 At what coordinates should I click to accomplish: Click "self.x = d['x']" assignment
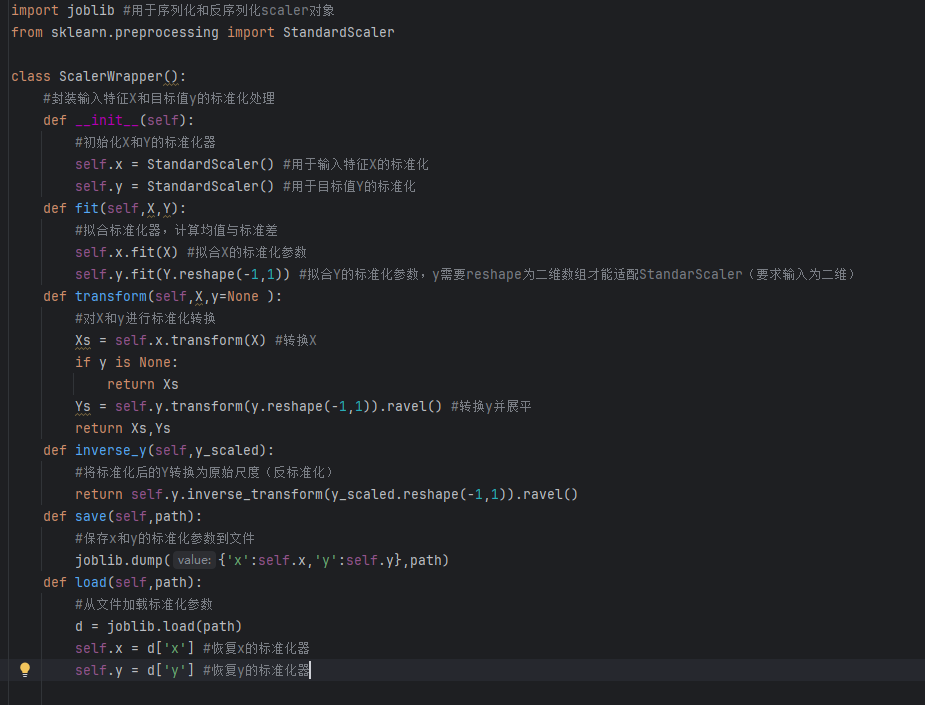[x=135, y=648]
